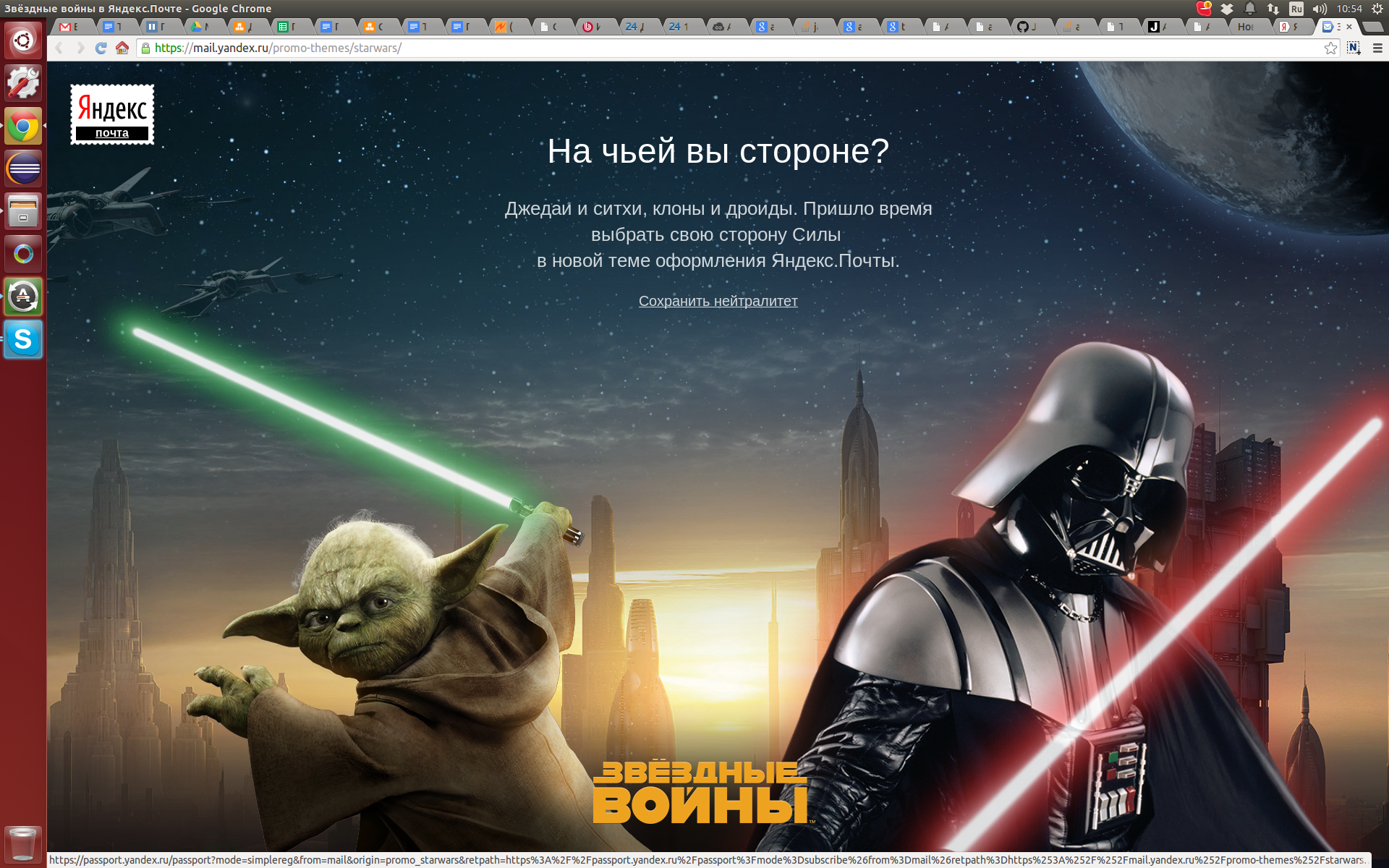Open the sound volume indicator
Image resolution: width=1389 pixels, height=868 pixels.
[1320, 9]
